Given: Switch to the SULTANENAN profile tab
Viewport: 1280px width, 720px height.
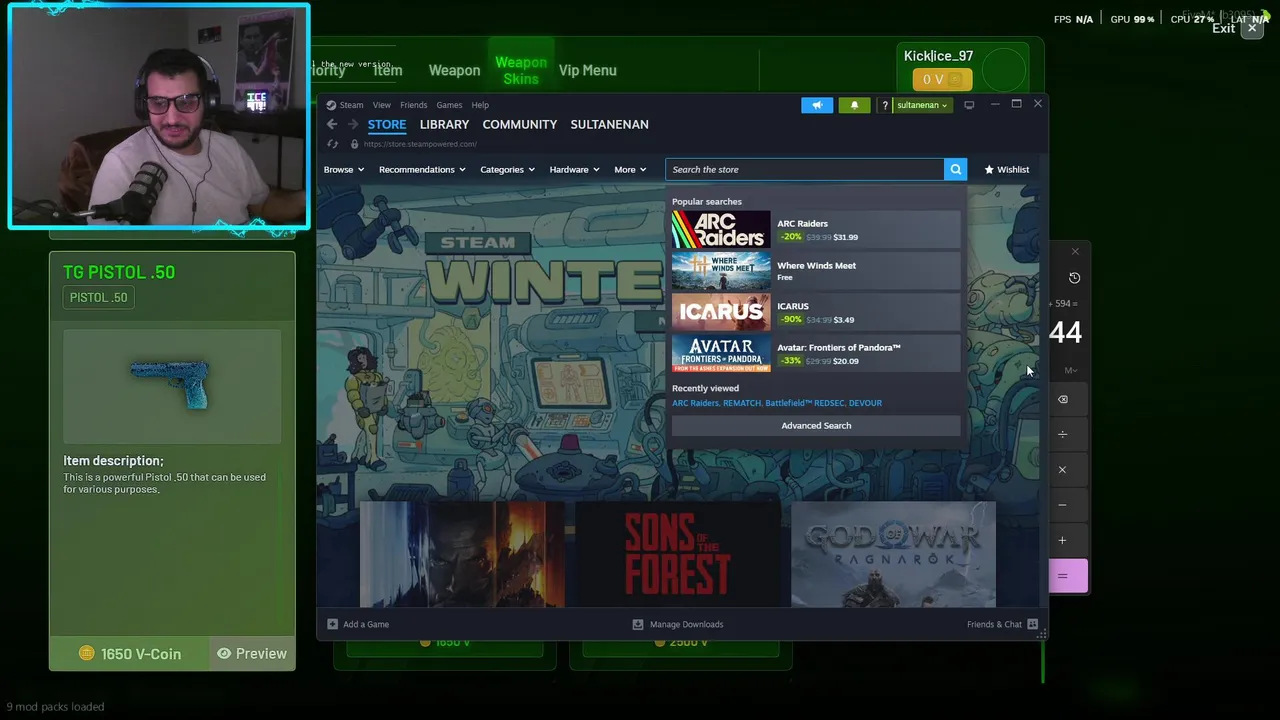Looking at the screenshot, I should pos(609,124).
